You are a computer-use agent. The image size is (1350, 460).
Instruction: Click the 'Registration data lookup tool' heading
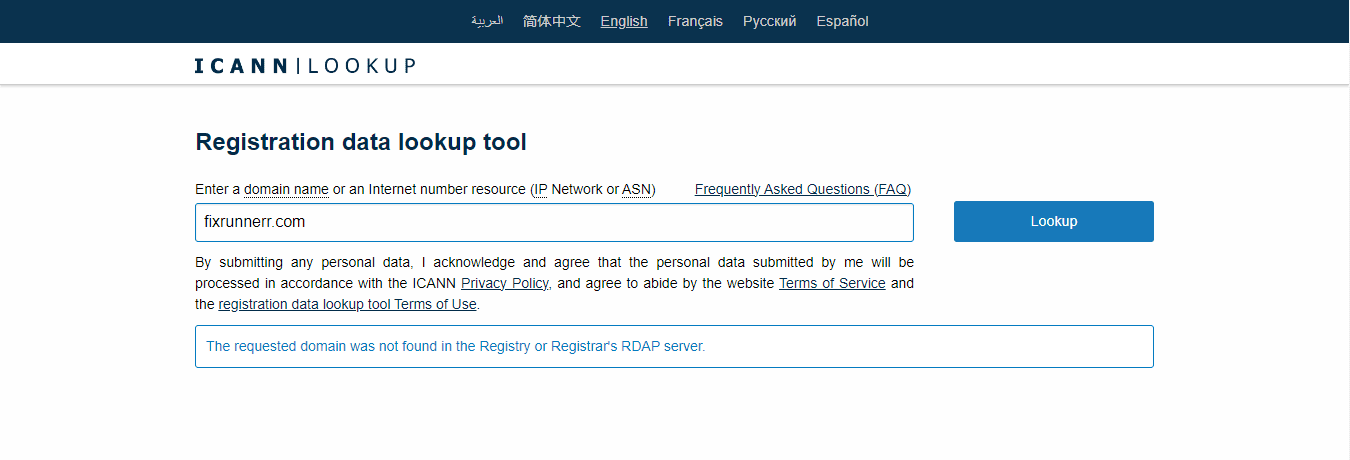point(361,142)
